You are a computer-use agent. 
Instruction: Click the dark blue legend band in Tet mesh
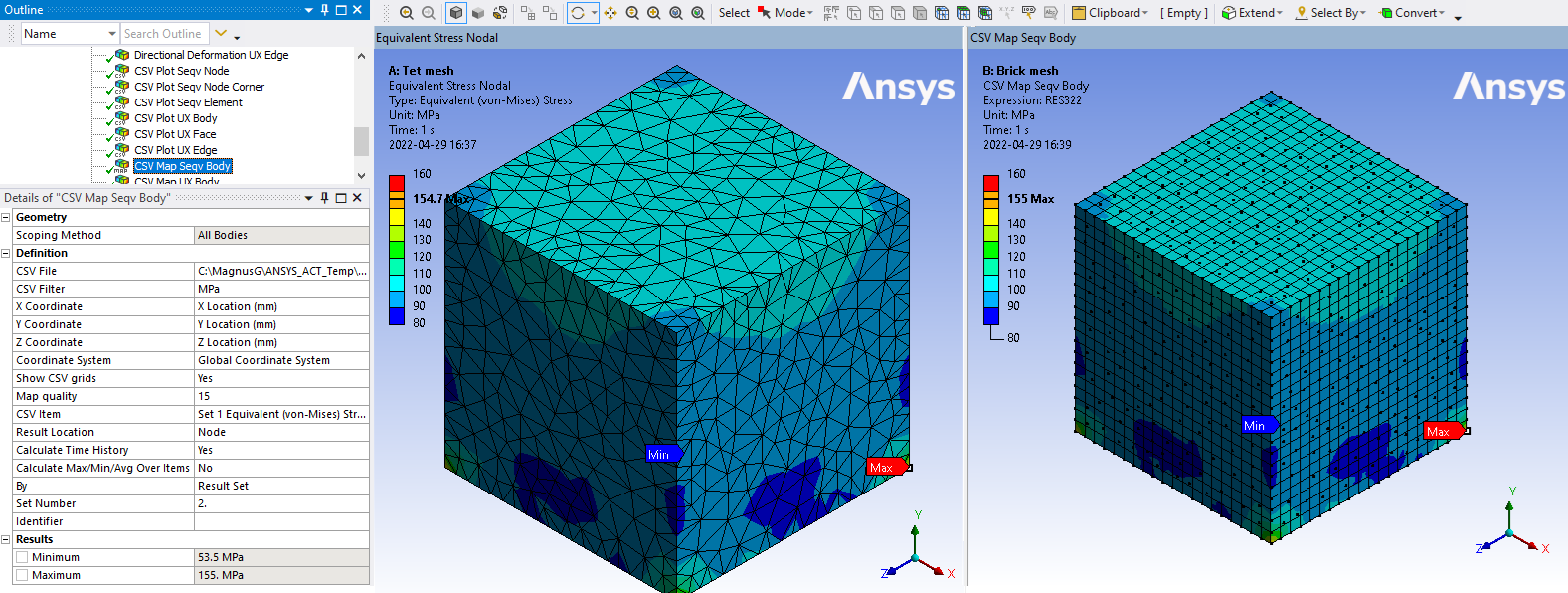[x=396, y=316]
